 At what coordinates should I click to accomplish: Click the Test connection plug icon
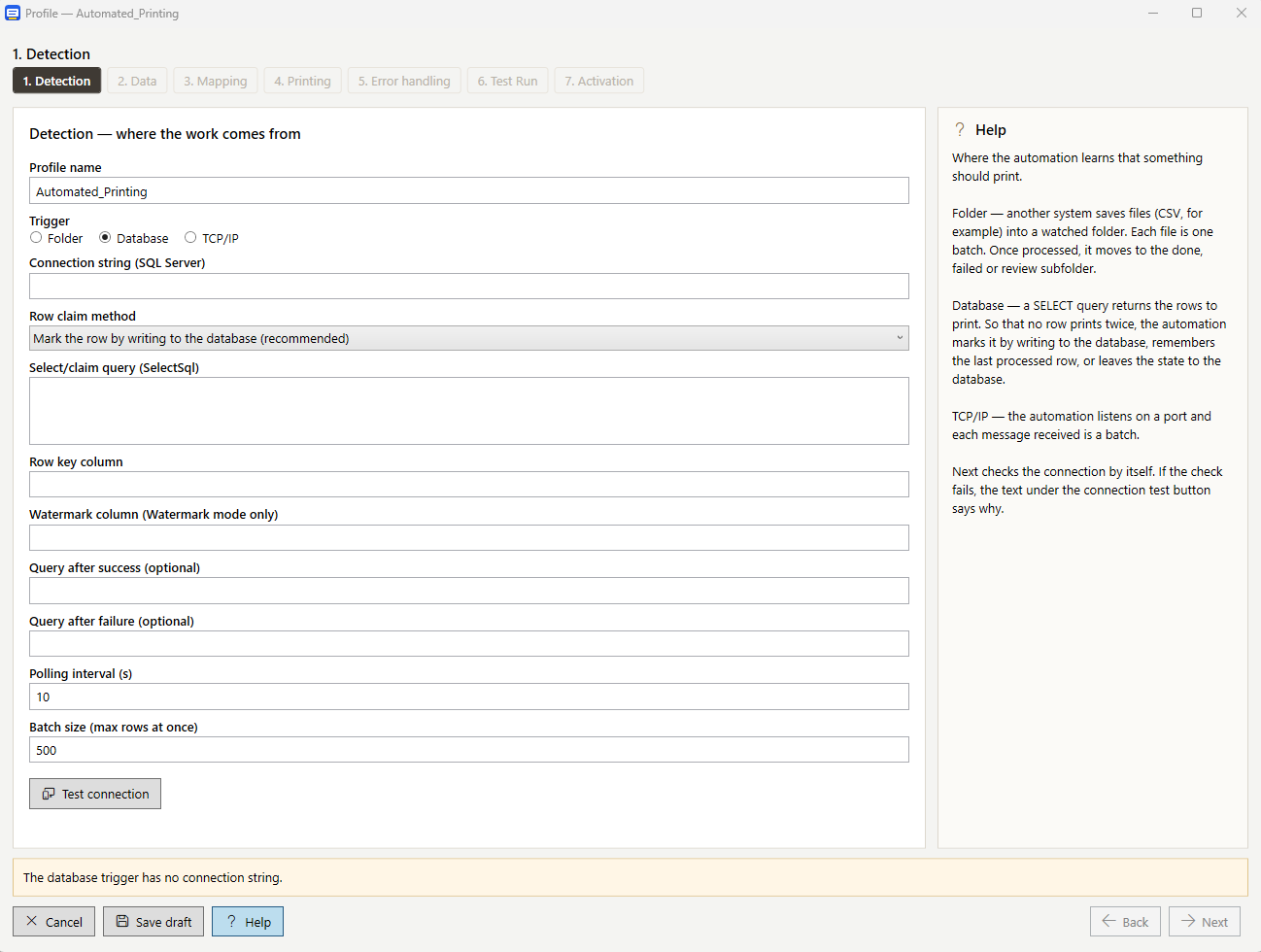pyautogui.click(x=48, y=794)
